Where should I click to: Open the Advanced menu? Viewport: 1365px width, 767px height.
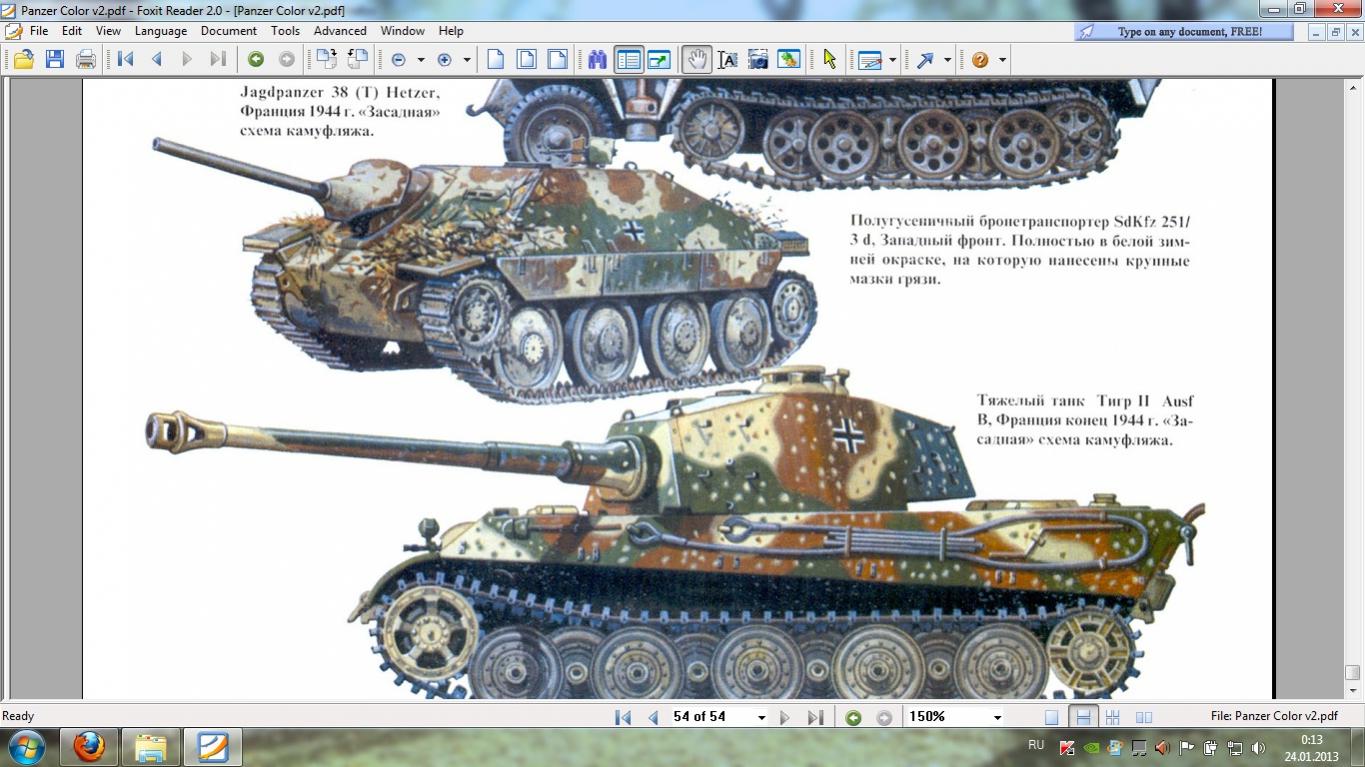[x=340, y=31]
